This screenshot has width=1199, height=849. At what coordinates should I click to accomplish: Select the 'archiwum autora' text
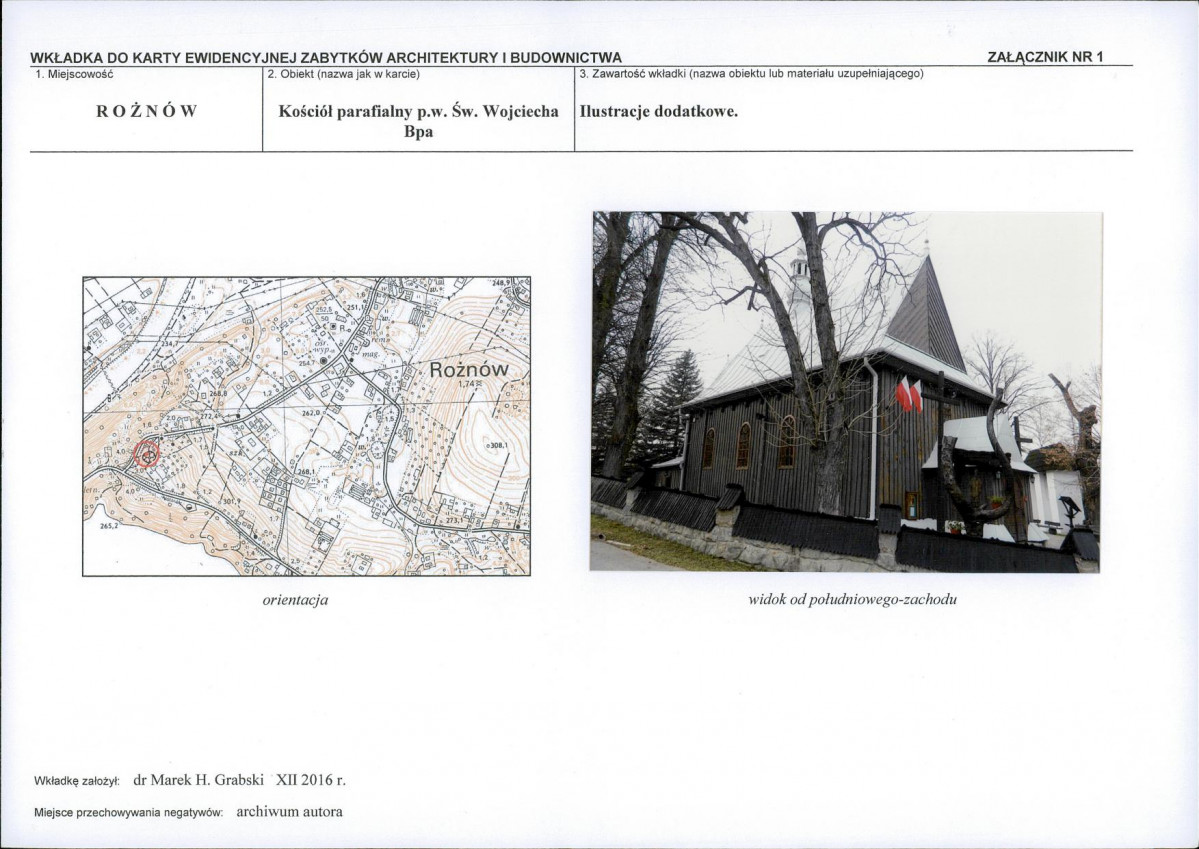click(290, 812)
